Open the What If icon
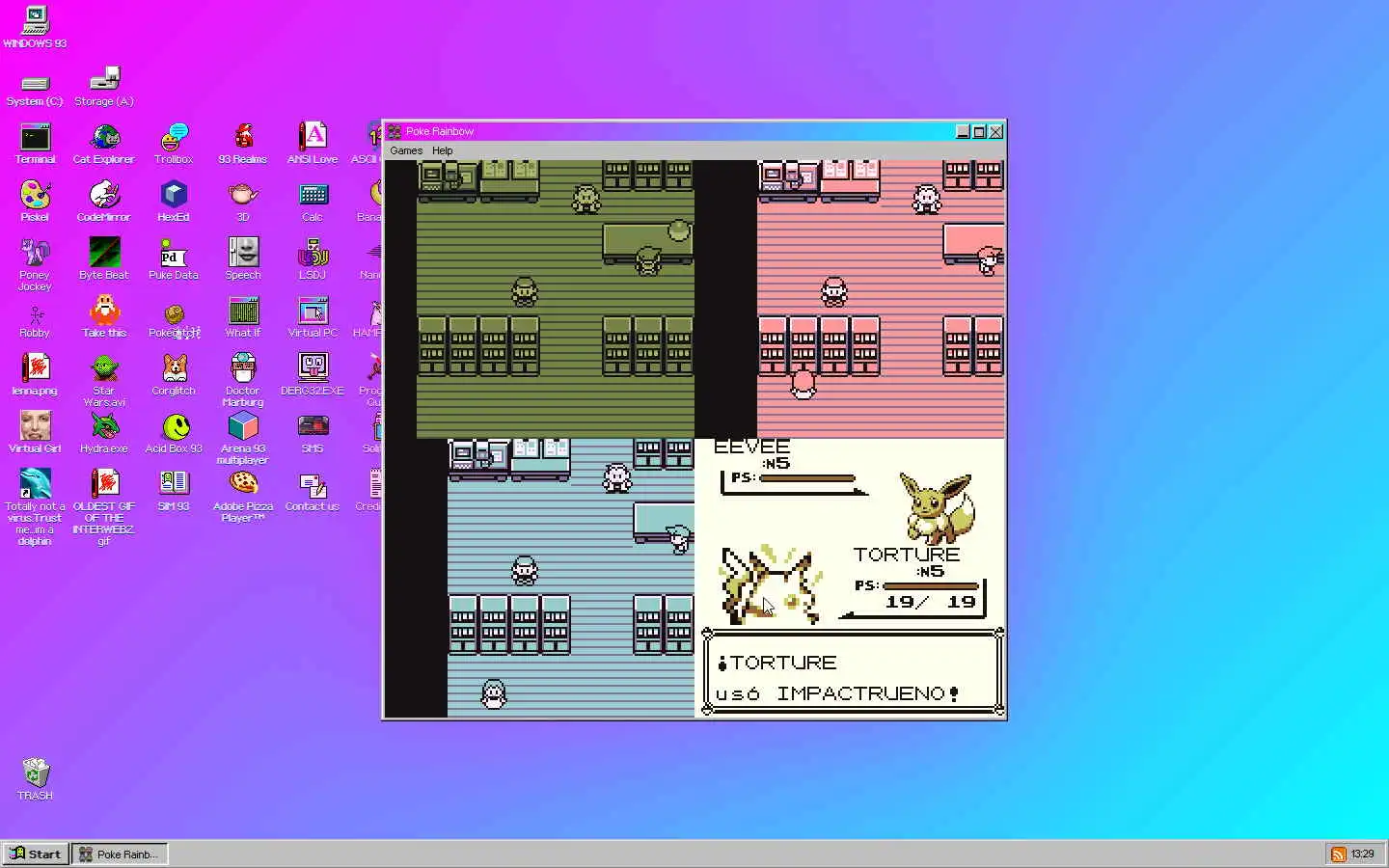Image resolution: width=1389 pixels, height=868 pixels. click(243, 318)
